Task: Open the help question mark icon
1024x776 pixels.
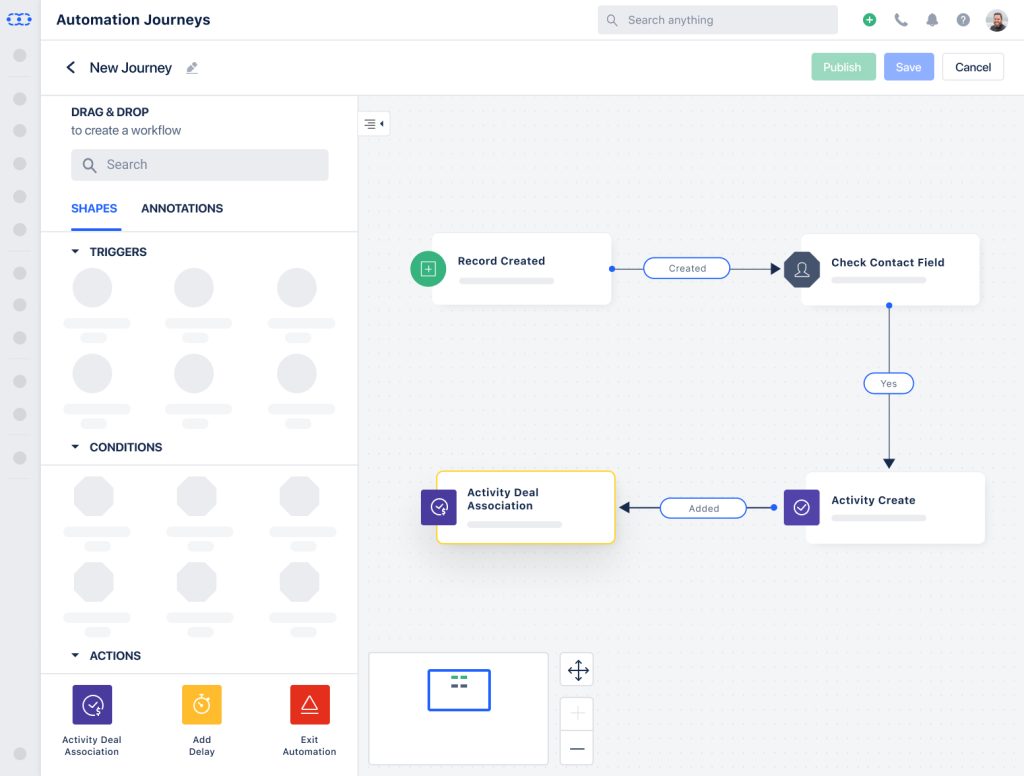Action: pyautogui.click(x=963, y=20)
